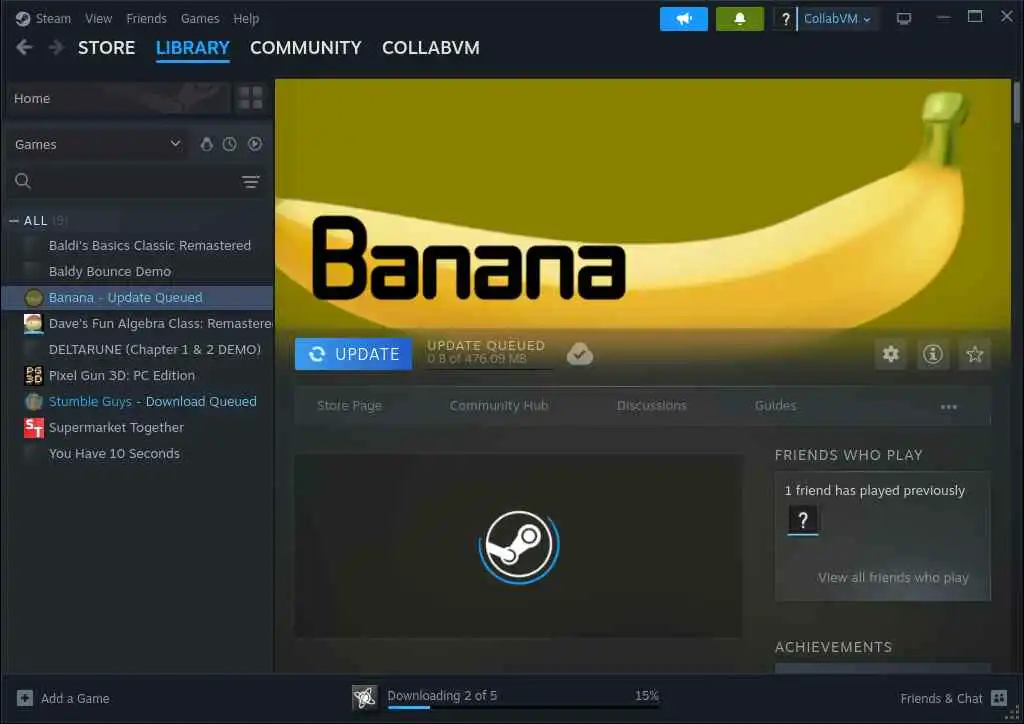Screen dimensions: 1024x724
Task: Open Banana Community Hub link
Action: tap(499, 405)
